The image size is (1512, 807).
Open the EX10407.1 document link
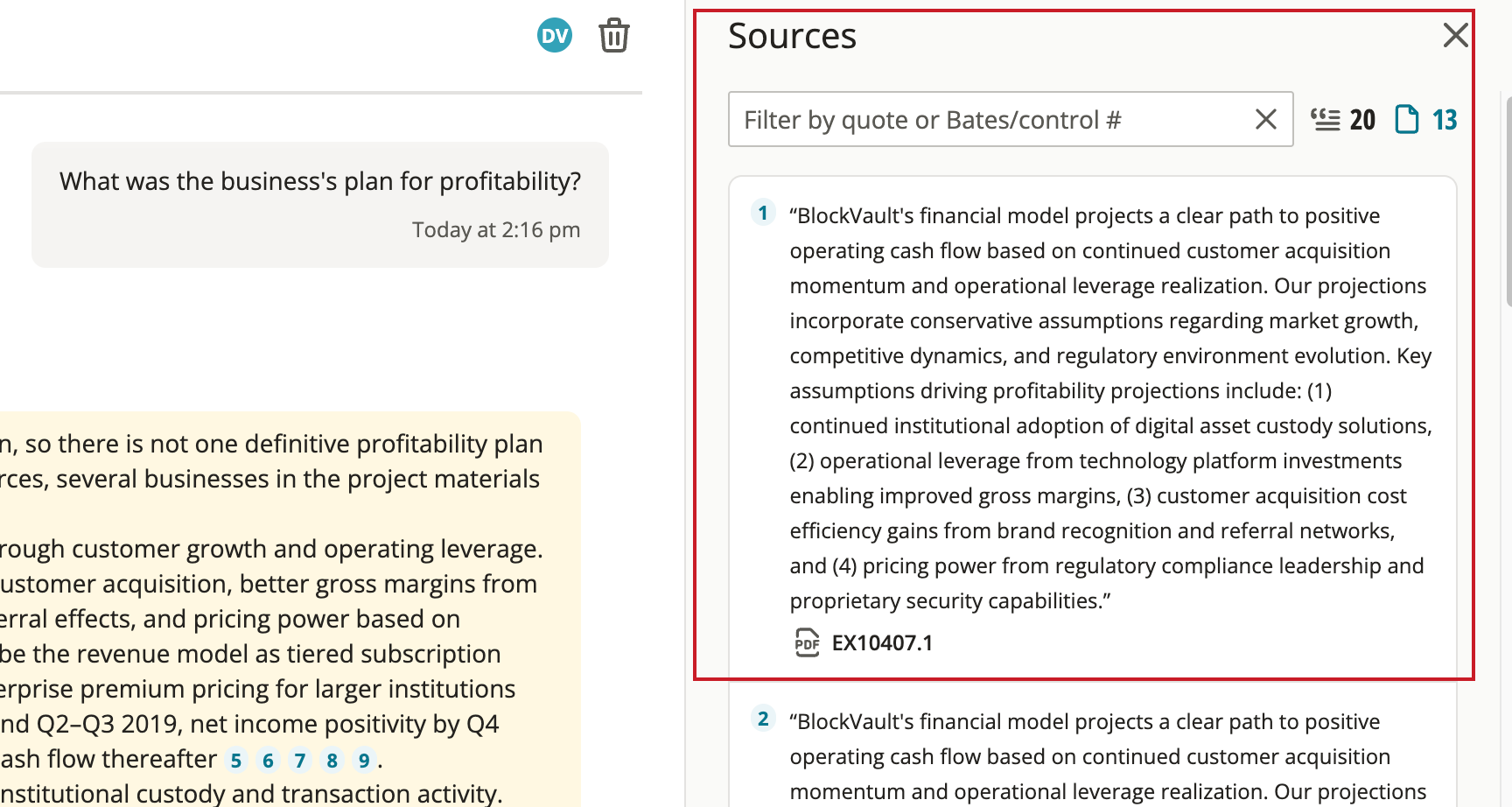(882, 643)
